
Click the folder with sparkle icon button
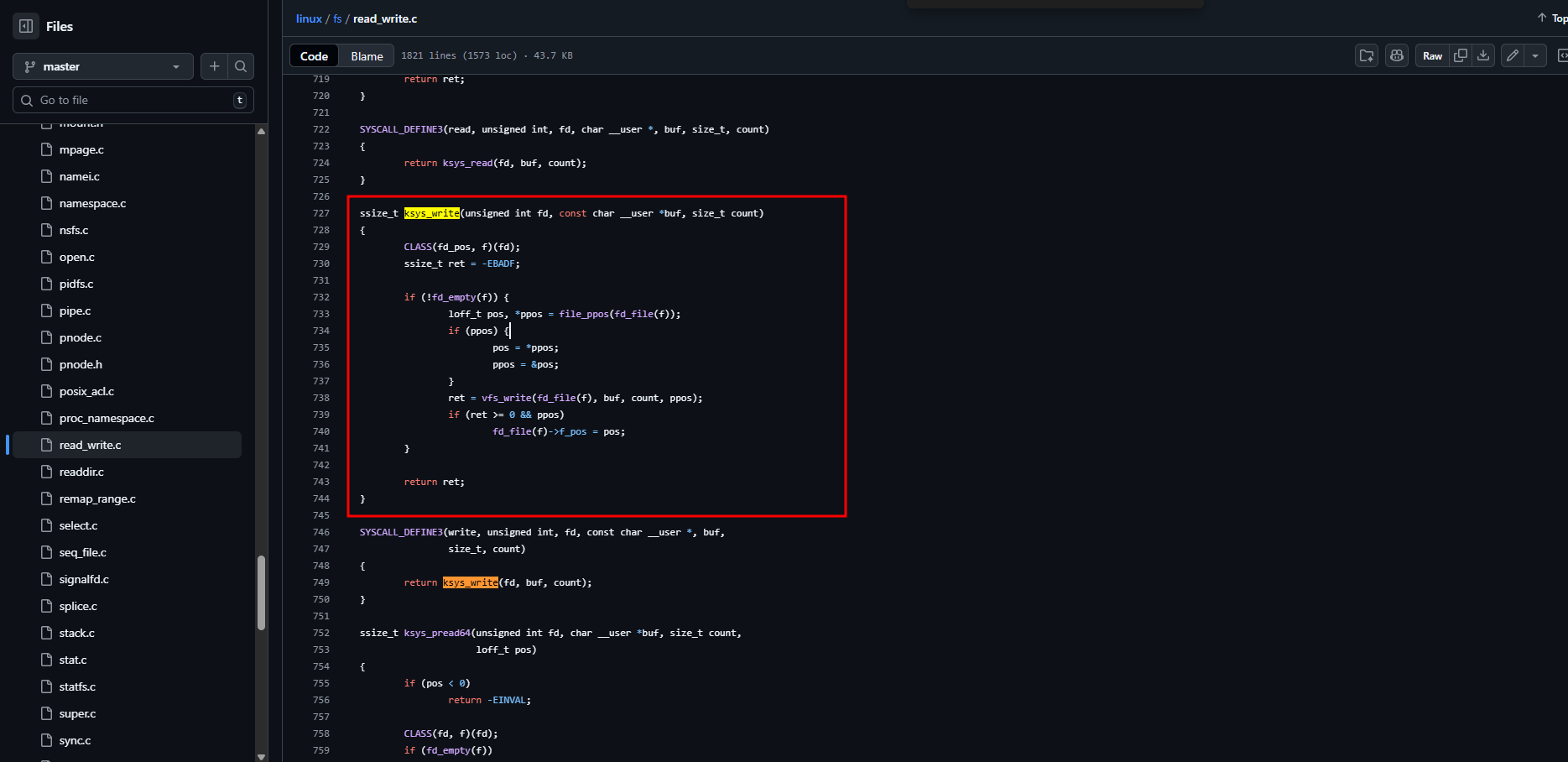pyautogui.click(x=1367, y=55)
